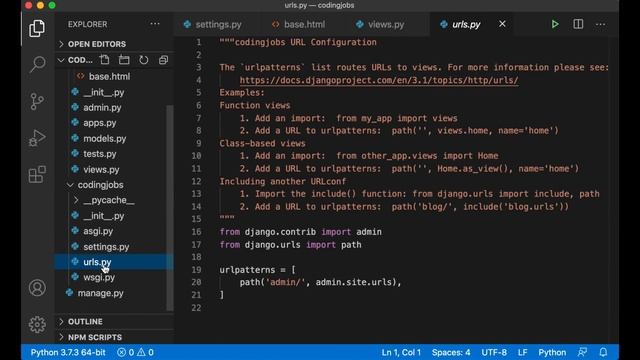640x360 pixels.
Task: Click the New File icon in the Explorer
Action: (104, 60)
